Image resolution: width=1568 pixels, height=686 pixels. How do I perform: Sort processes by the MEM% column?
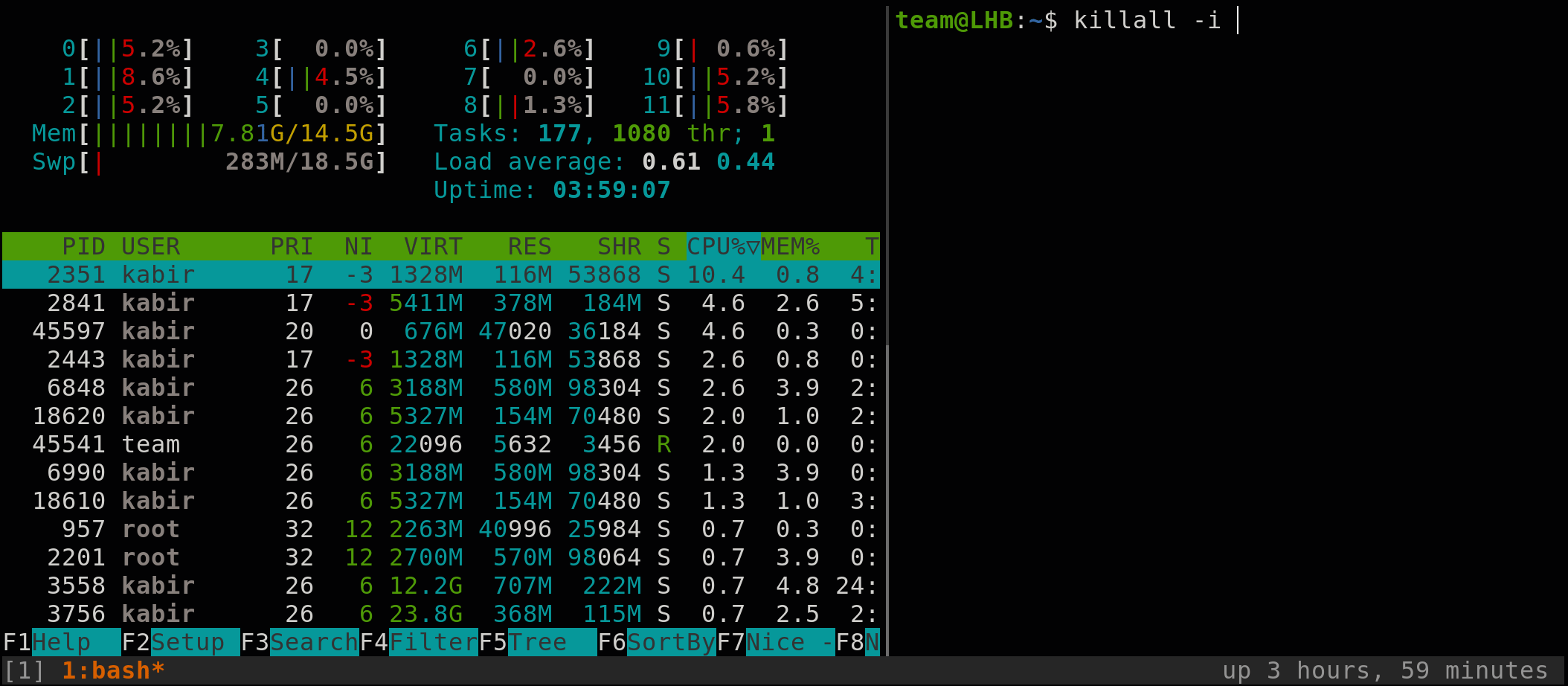(x=790, y=246)
